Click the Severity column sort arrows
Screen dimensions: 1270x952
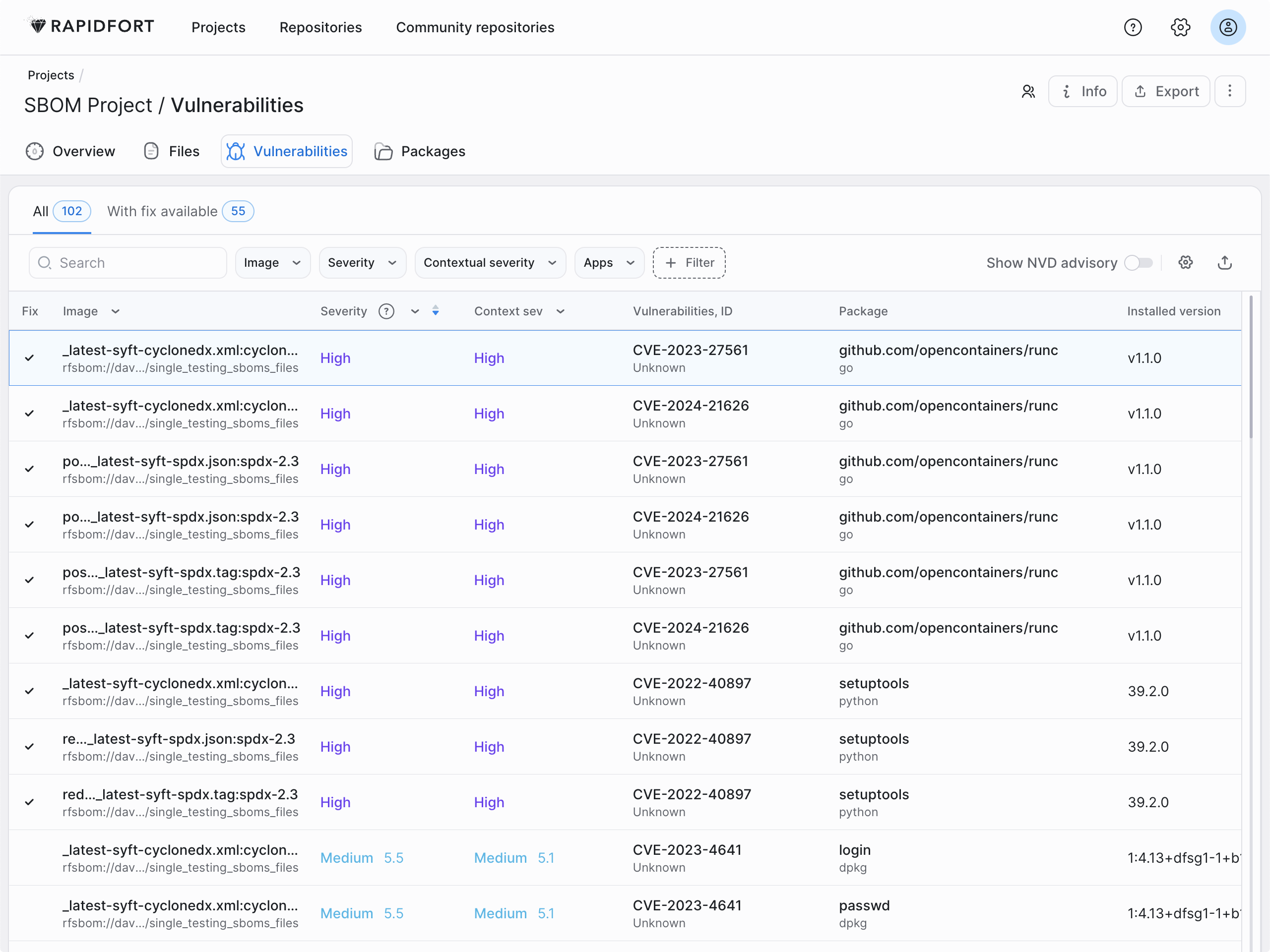point(435,310)
